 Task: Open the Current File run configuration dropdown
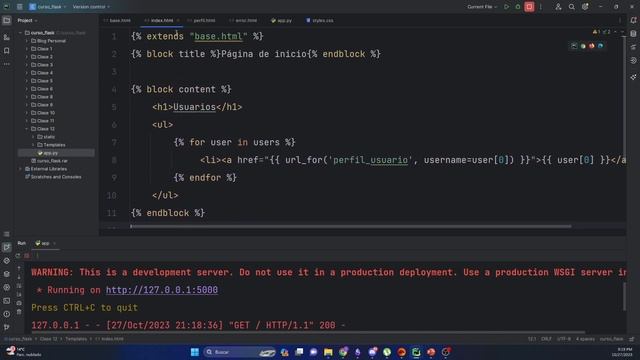coord(482,7)
